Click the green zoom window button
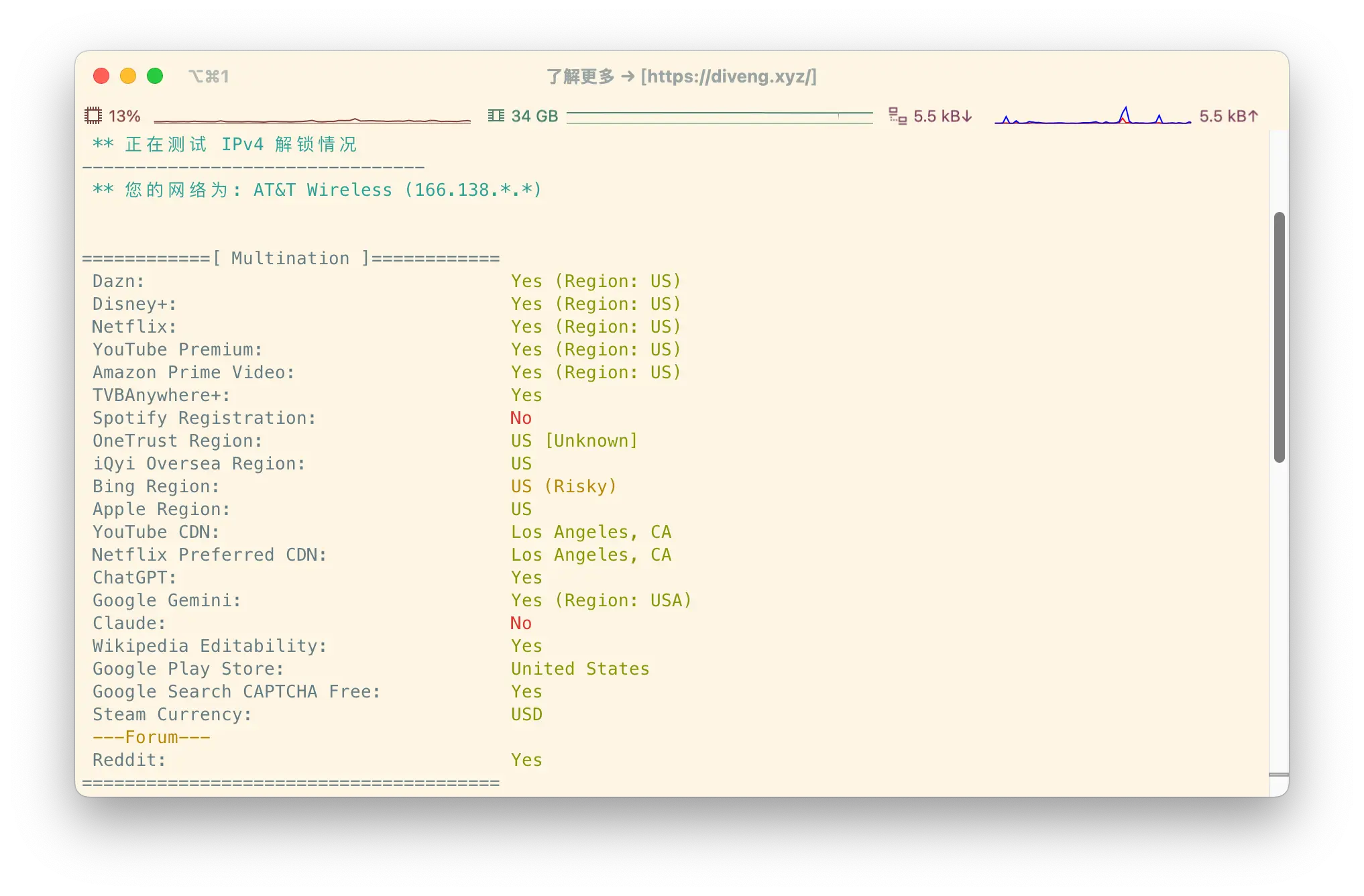The height and width of the screenshot is (896, 1364). (155, 76)
